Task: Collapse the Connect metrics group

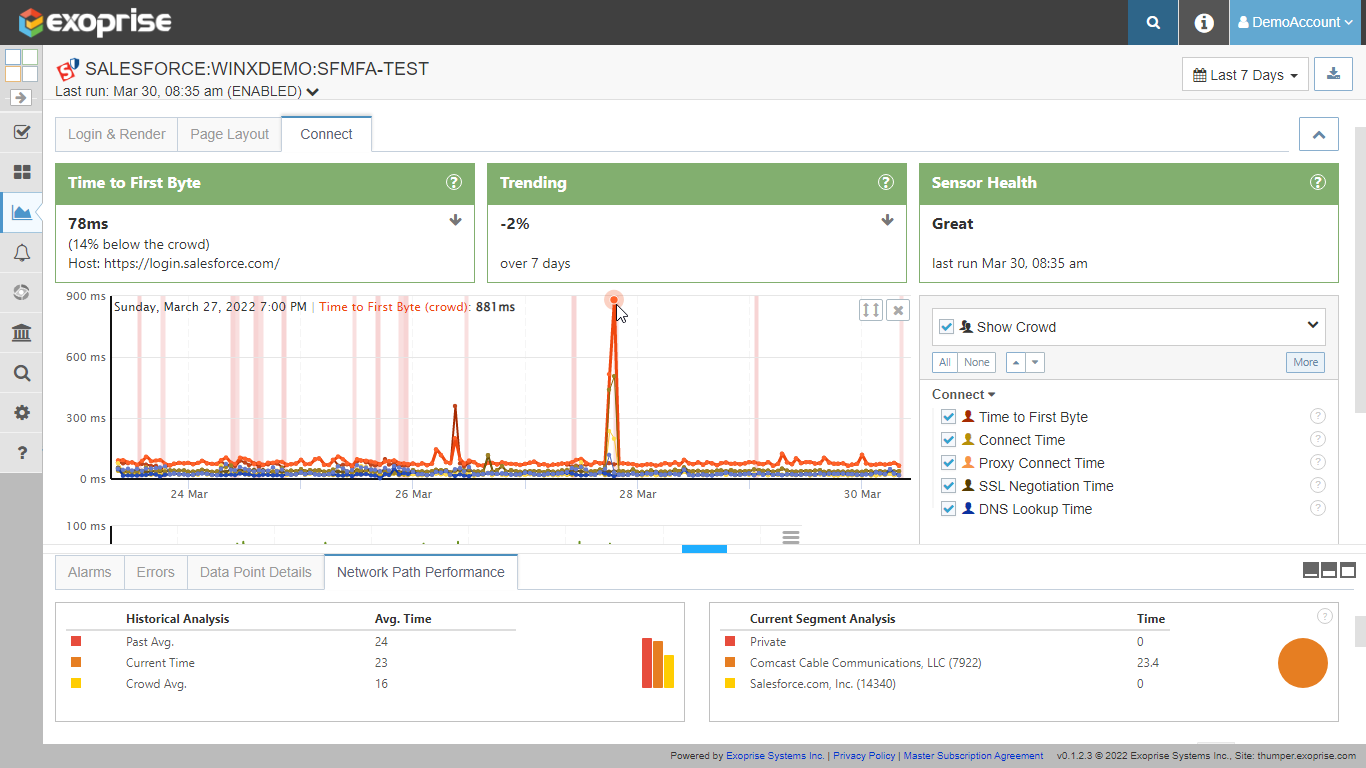Action: tap(964, 394)
